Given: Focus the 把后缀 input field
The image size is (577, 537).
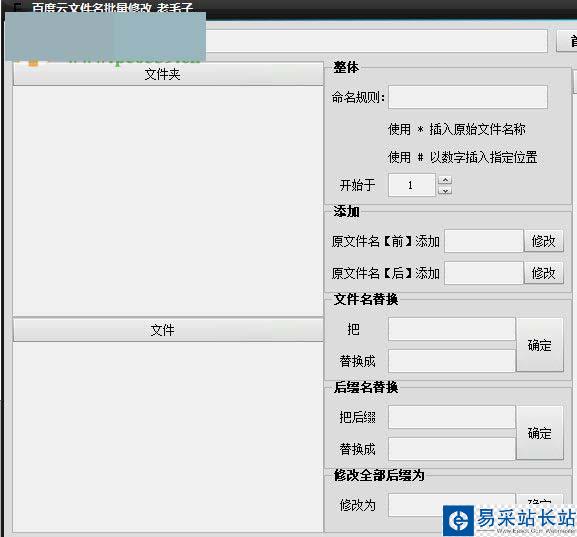Looking at the screenshot, I should [x=452, y=417].
